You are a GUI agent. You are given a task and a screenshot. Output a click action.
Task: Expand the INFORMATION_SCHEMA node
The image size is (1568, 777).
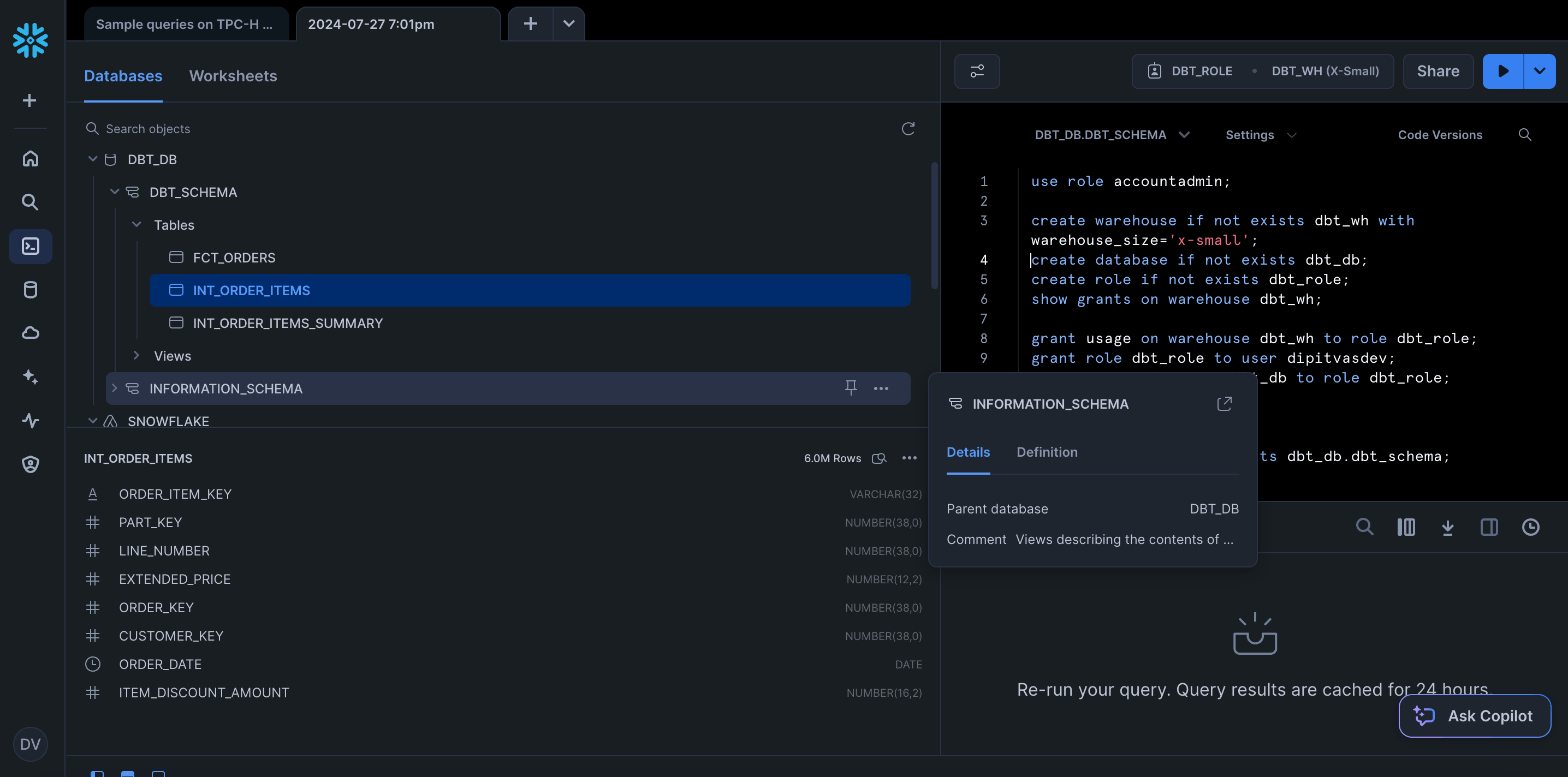pos(115,388)
